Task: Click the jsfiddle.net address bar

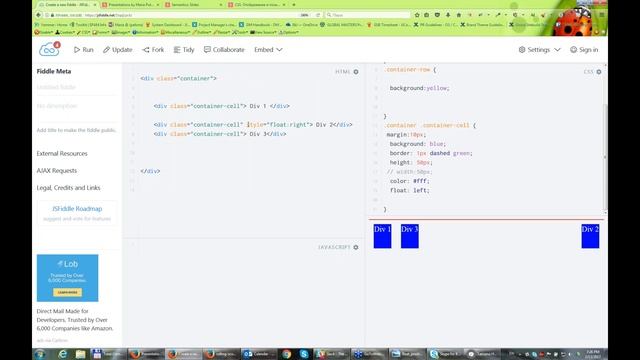Action: point(176,15)
